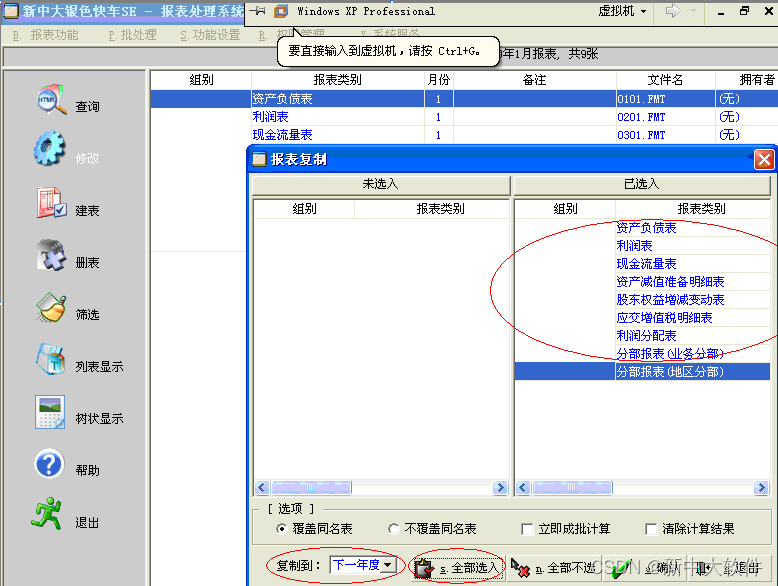Click the 删表 delete-table icon
778x586 pixels.
[x=51, y=255]
